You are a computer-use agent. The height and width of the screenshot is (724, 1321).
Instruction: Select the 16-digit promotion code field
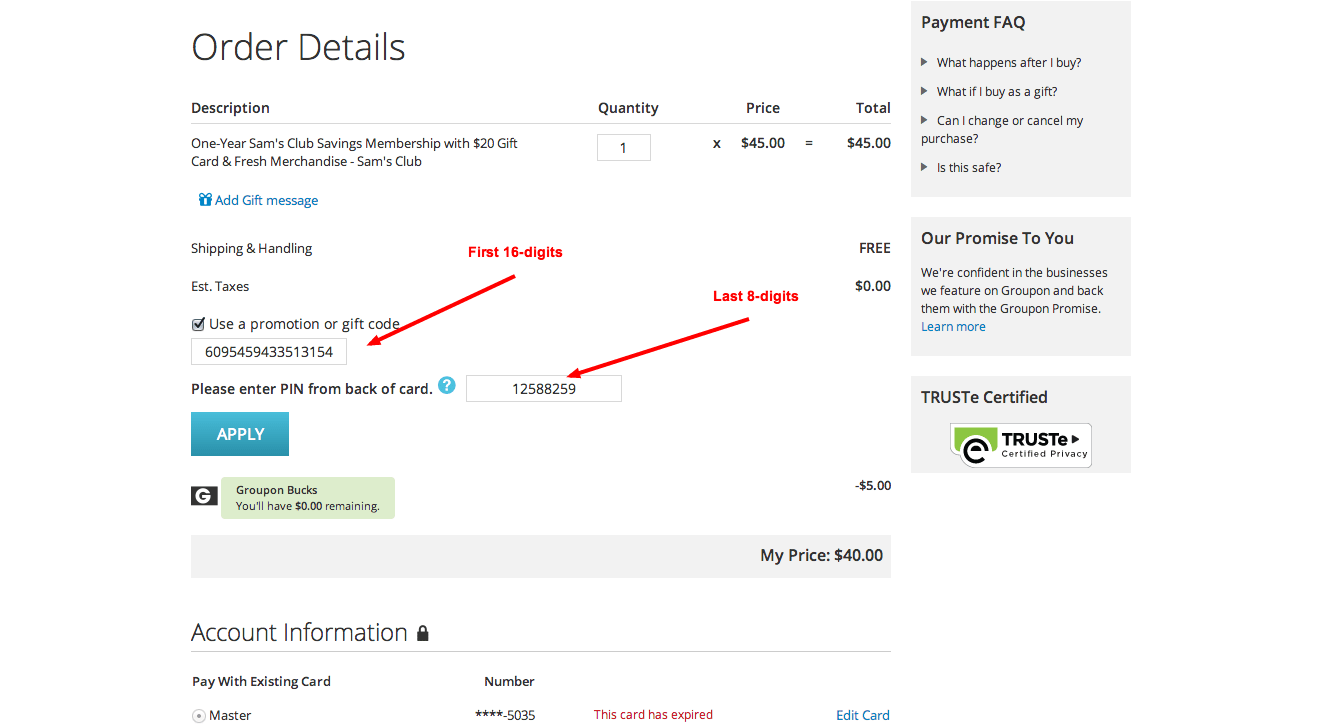tap(268, 351)
